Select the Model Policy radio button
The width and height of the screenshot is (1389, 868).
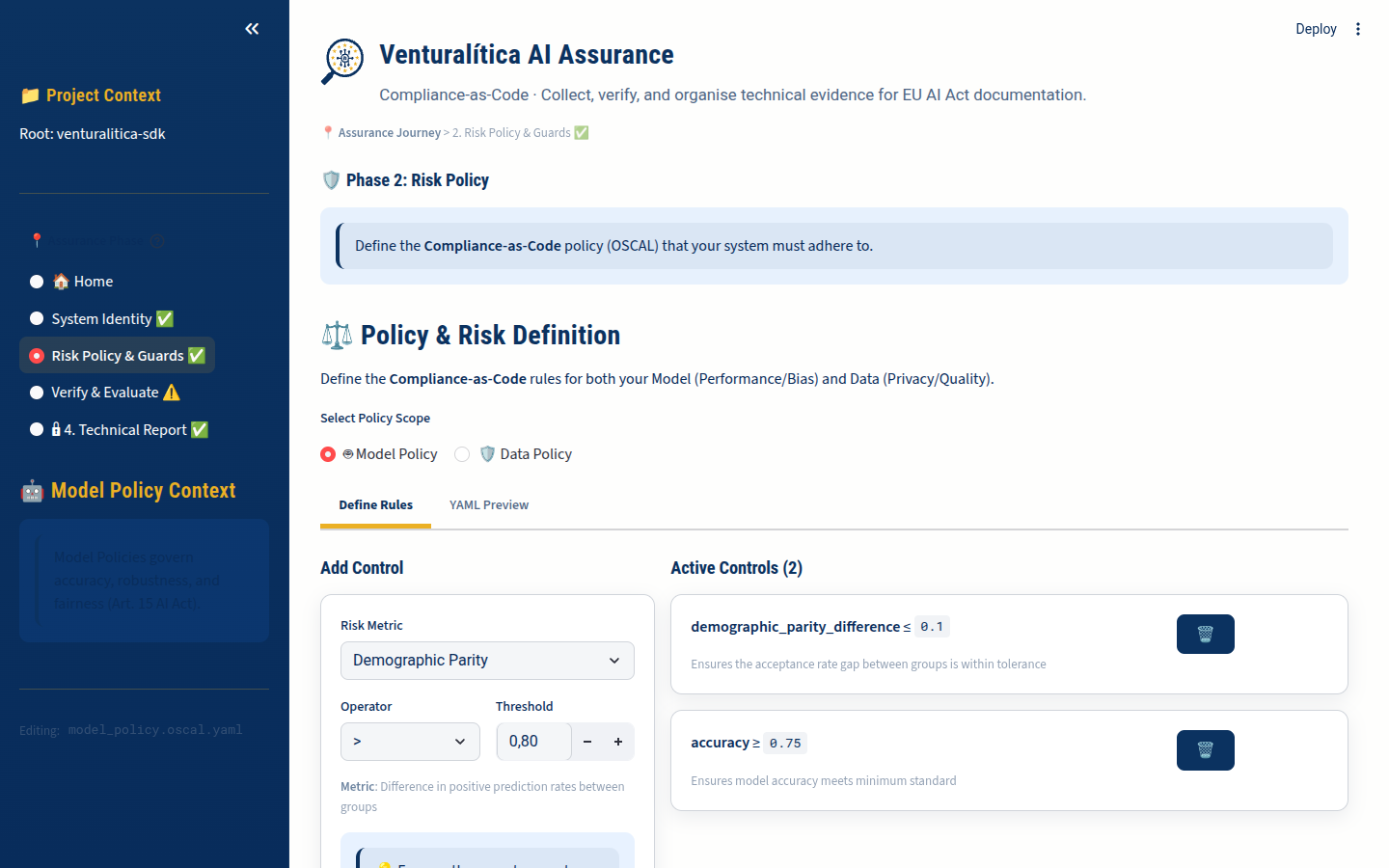tap(329, 454)
